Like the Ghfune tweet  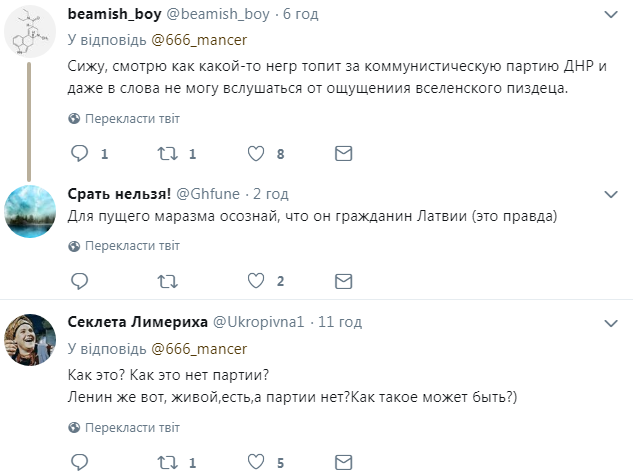tap(255, 280)
